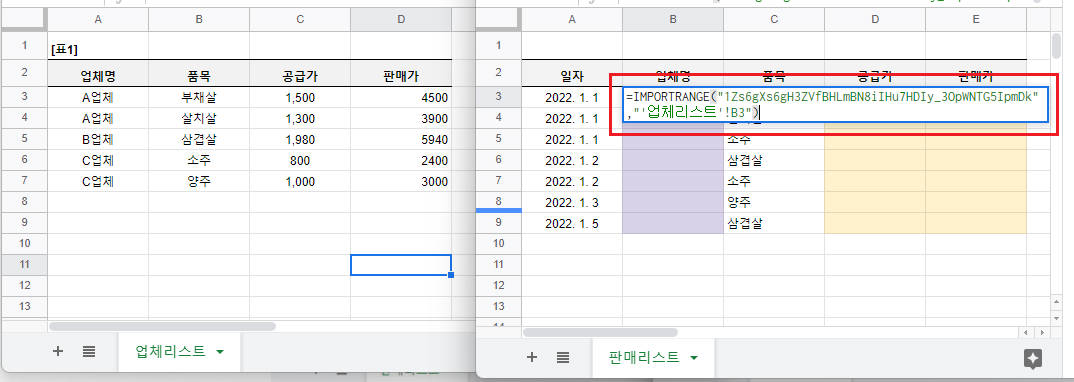Select column D header in left window

pyautogui.click(x=401, y=20)
